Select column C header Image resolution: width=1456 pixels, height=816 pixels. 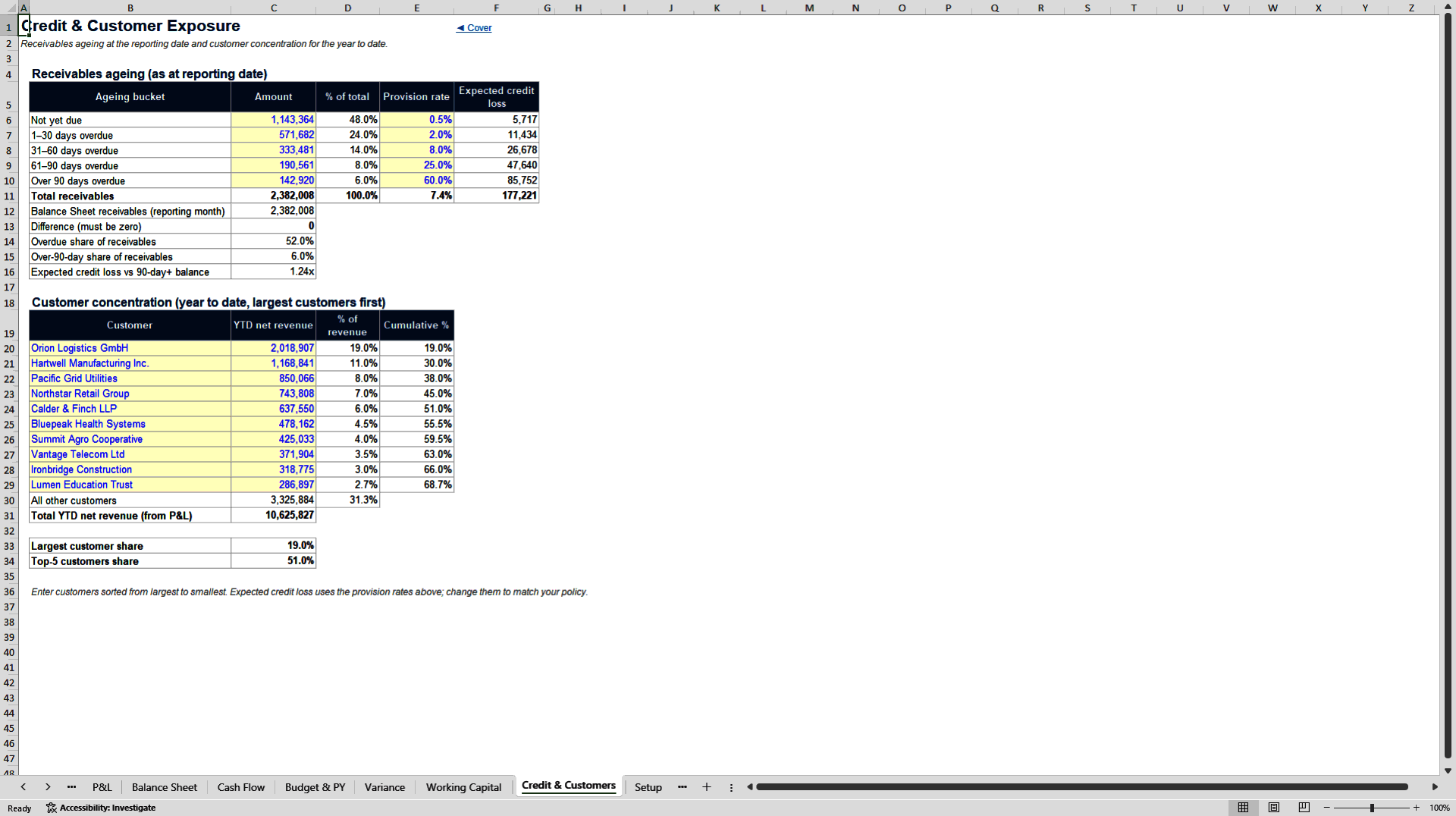[x=274, y=8]
